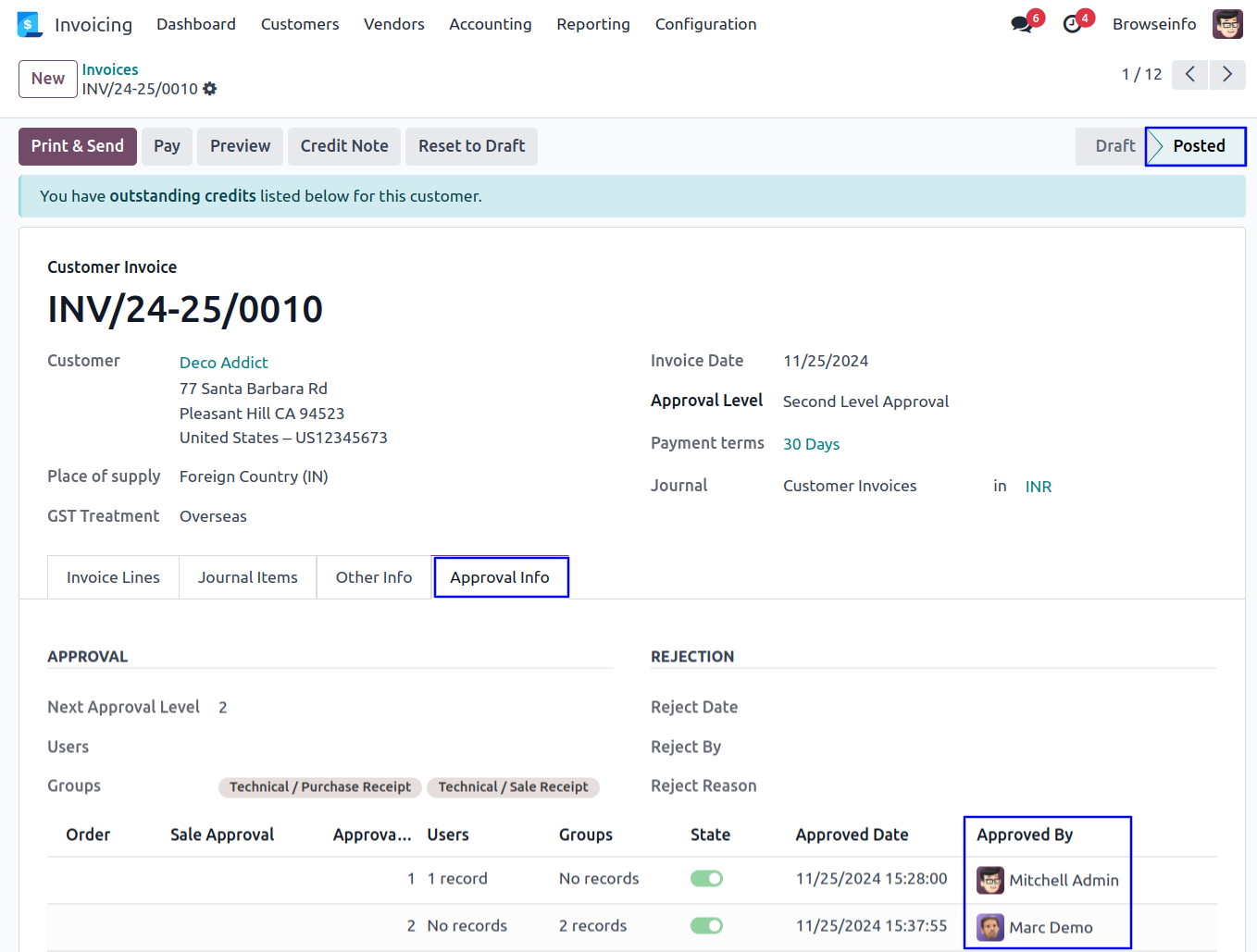This screenshot has width=1257, height=952.
Task: Switch to the Journal Items tab
Action: coord(247,577)
